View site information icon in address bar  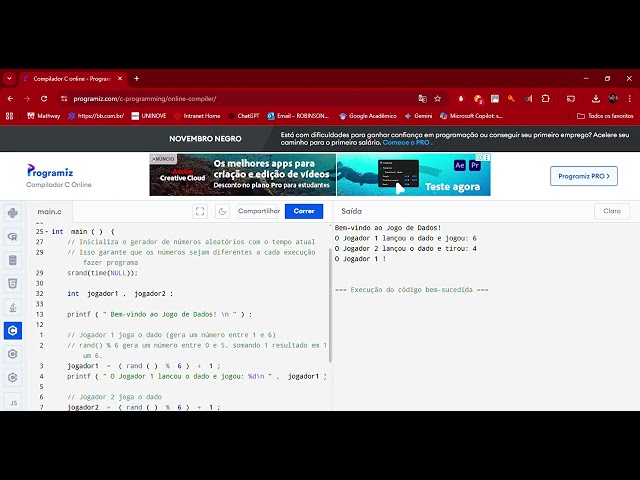pyautogui.click(x=64, y=99)
